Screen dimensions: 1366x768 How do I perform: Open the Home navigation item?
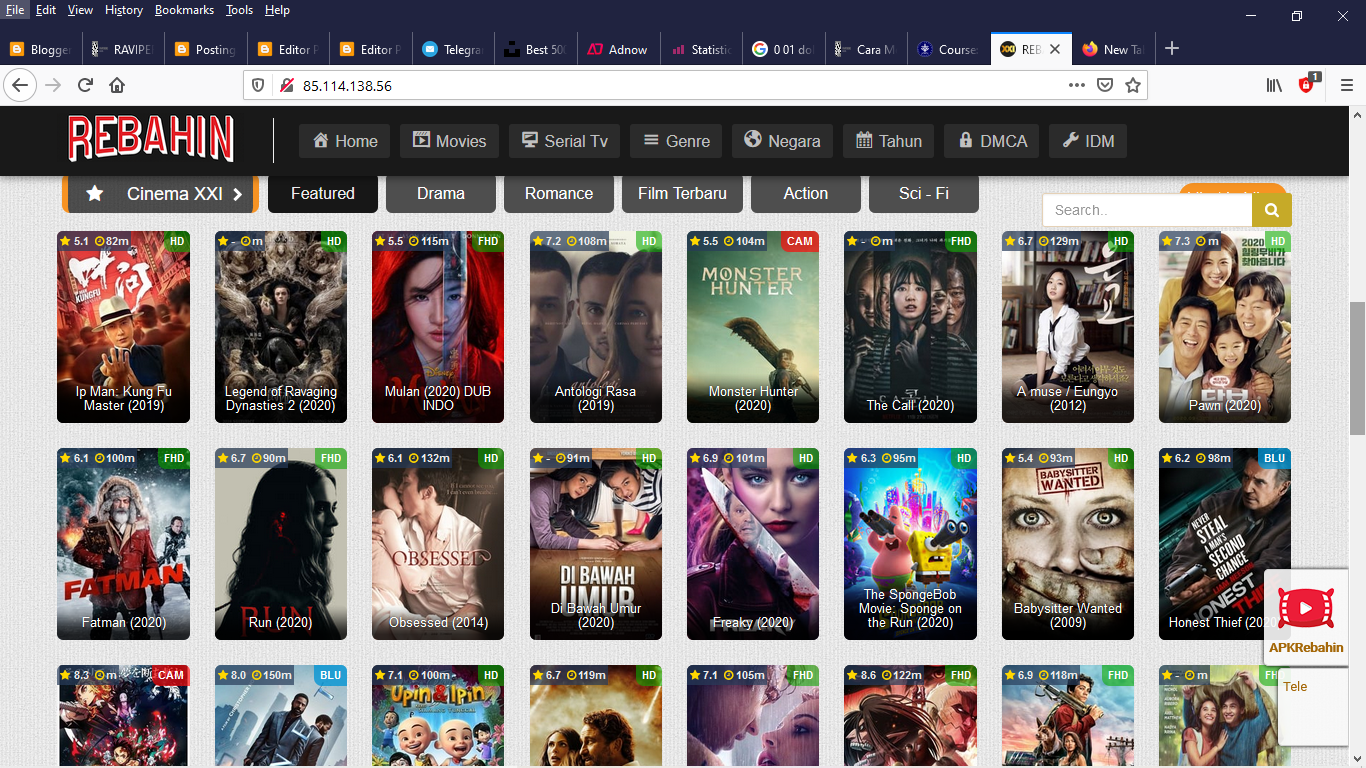tap(345, 141)
